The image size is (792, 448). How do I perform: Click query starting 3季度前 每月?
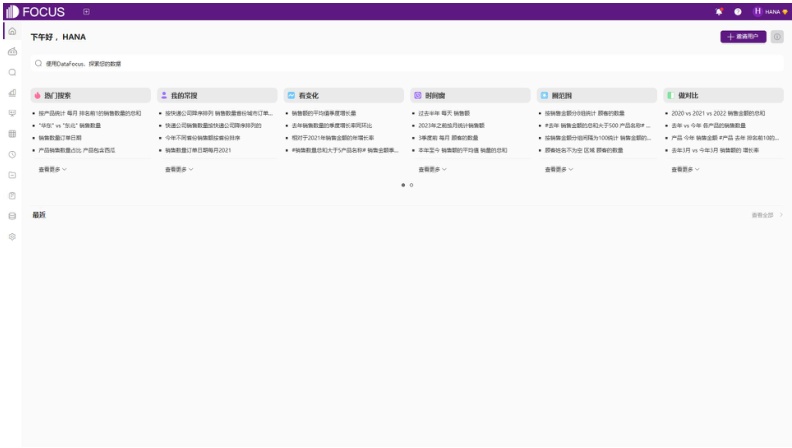448,138
